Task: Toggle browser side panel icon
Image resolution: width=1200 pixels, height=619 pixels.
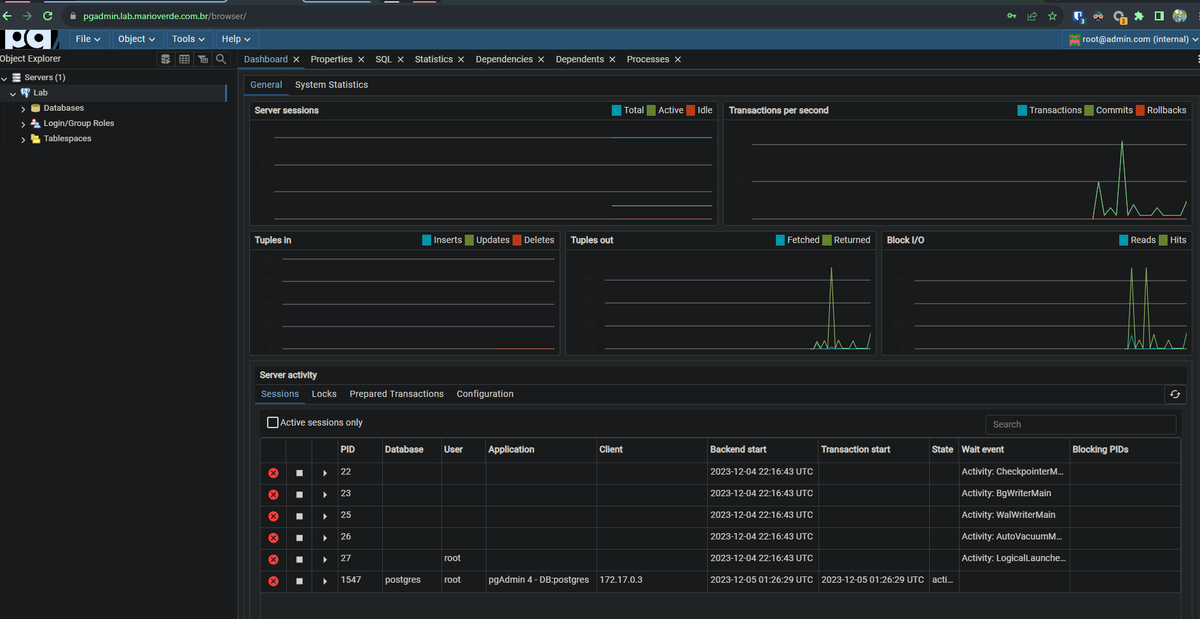Action: [x=1158, y=16]
